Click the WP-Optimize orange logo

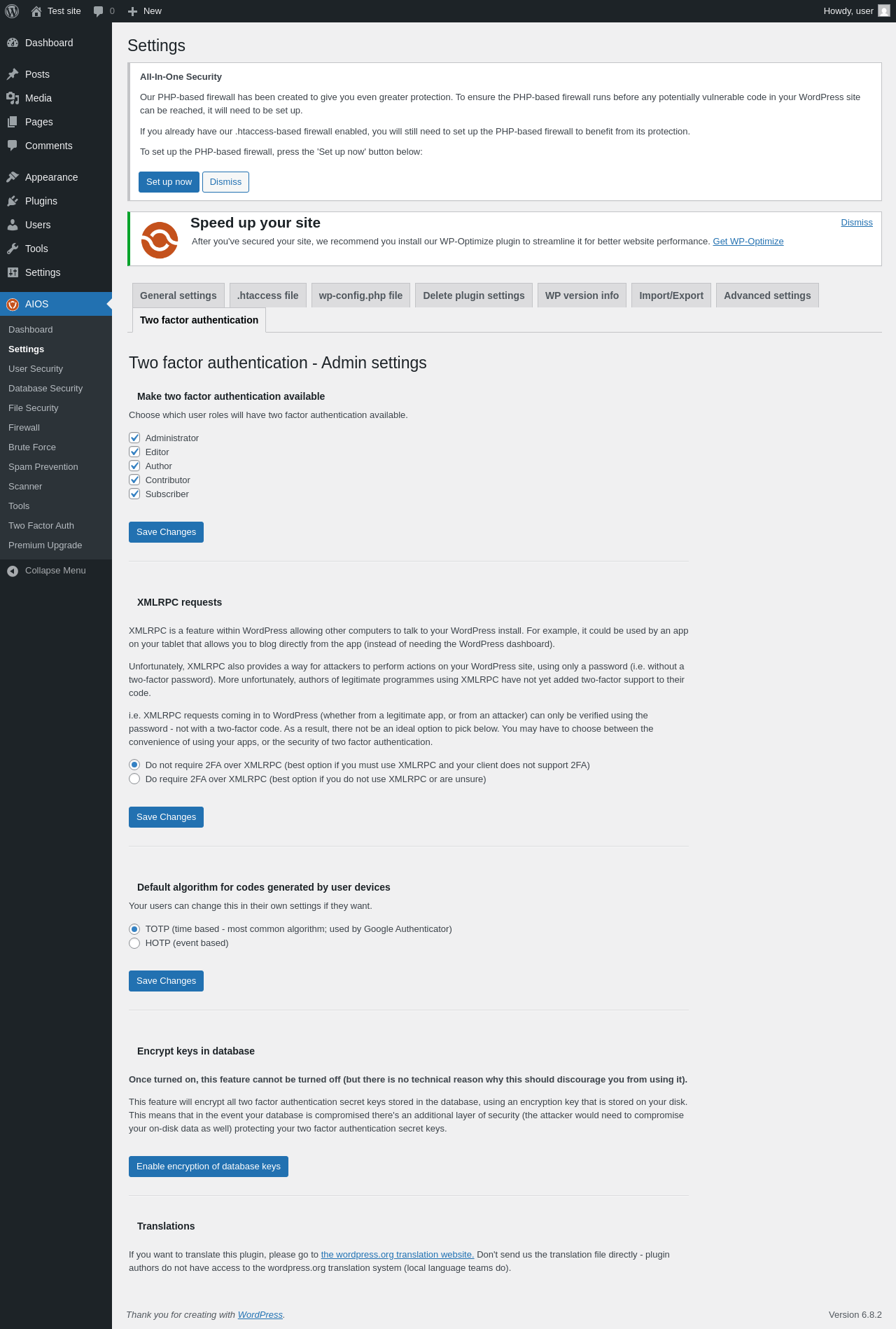[x=160, y=240]
